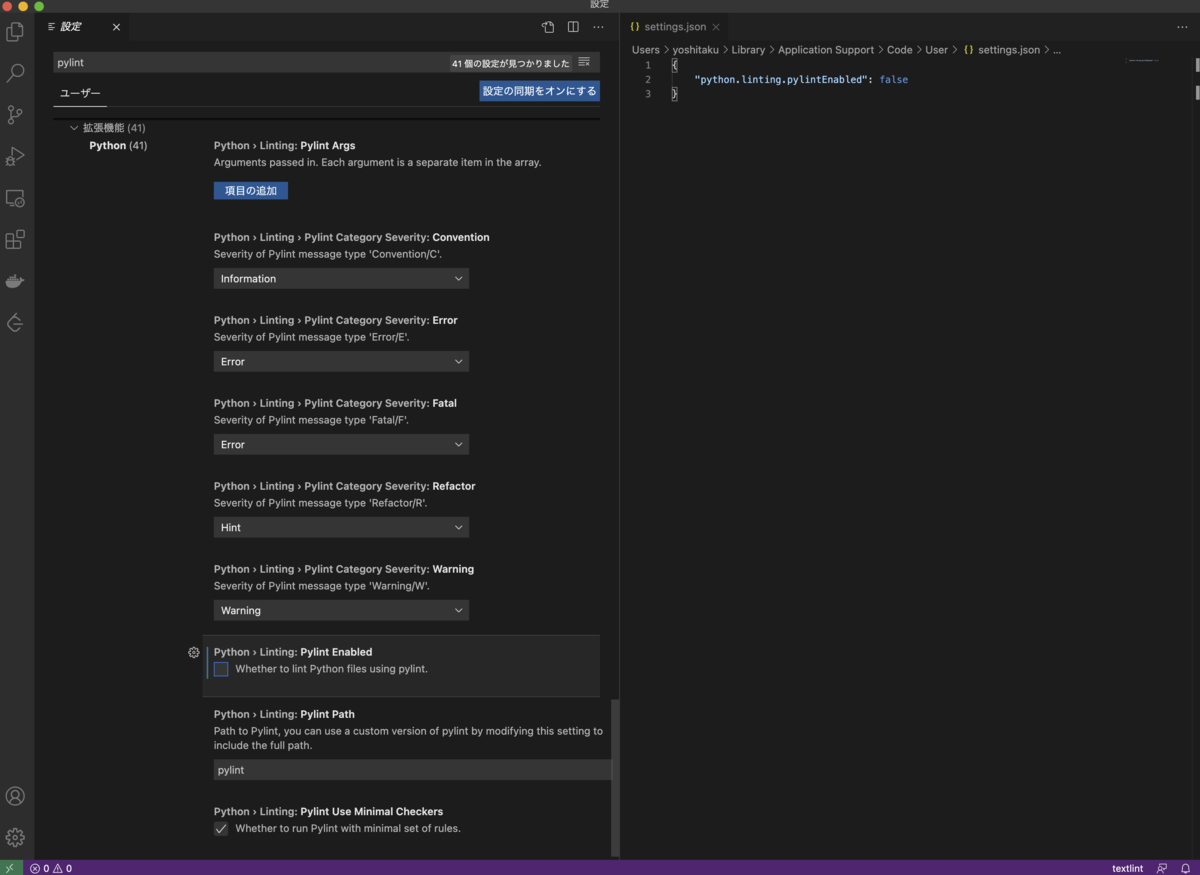Open notifications bell in status bar
The height and width of the screenshot is (875, 1200).
click(1186, 868)
